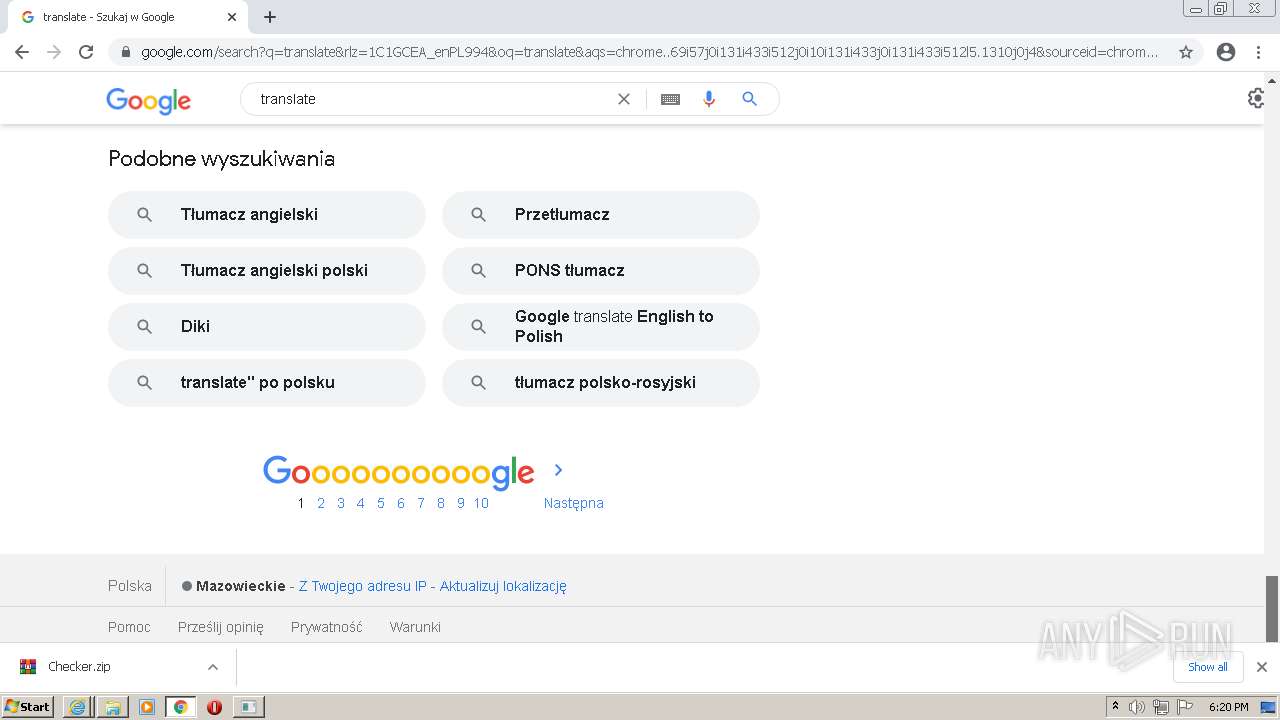This screenshot has width=1280, height=720.
Task: Click the volume icon in system tray
Action: click(x=1137, y=707)
